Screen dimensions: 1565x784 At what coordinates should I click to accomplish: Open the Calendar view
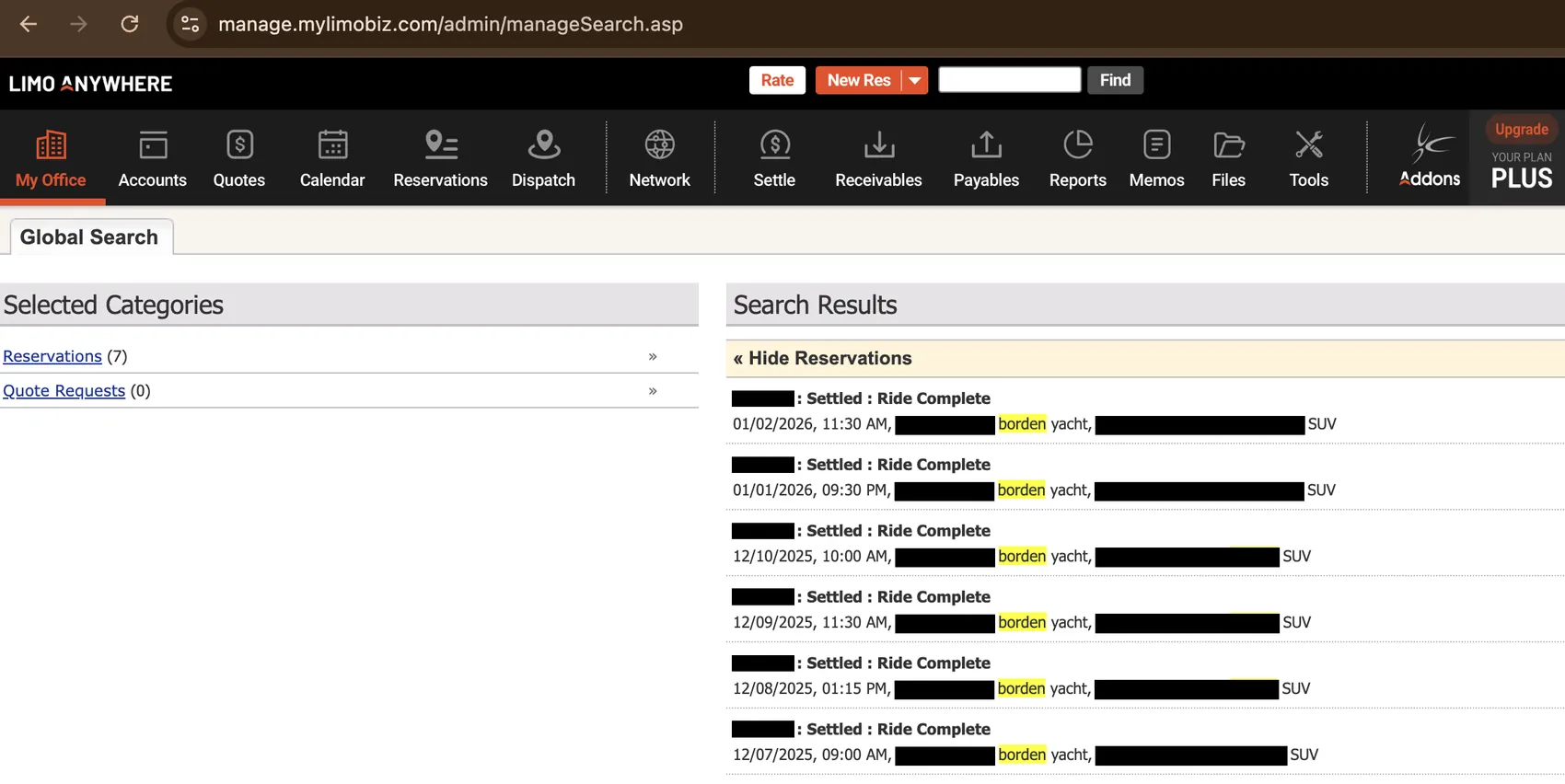[x=332, y=158]
